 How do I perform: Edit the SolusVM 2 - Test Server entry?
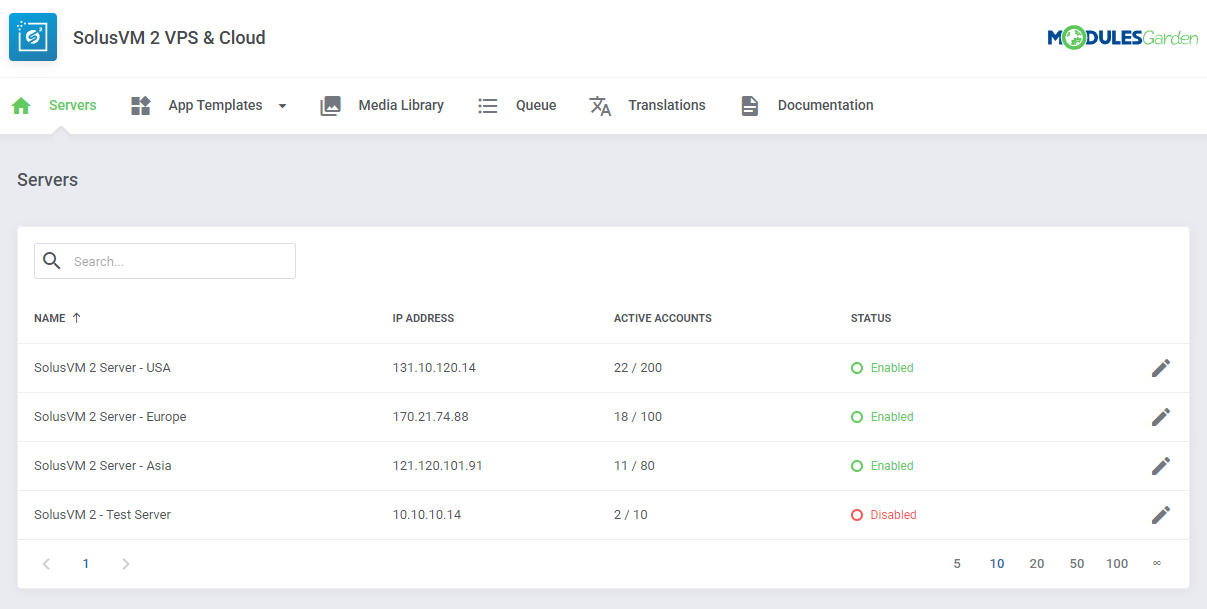click(1160, 515)
